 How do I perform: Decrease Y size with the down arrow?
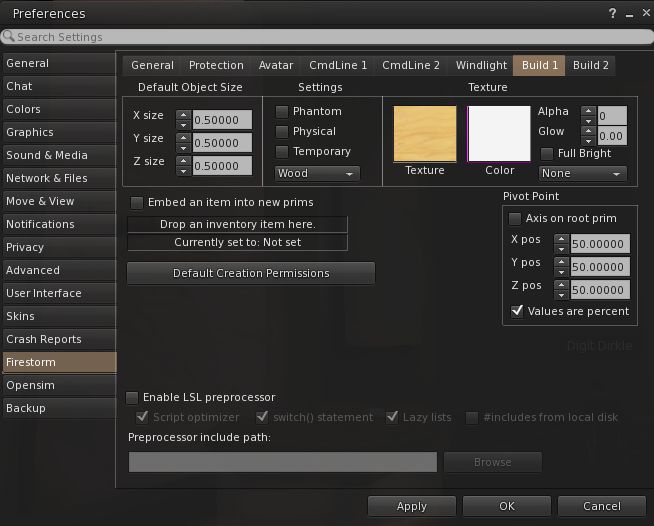pyautogui.click(x=184, y=148)
